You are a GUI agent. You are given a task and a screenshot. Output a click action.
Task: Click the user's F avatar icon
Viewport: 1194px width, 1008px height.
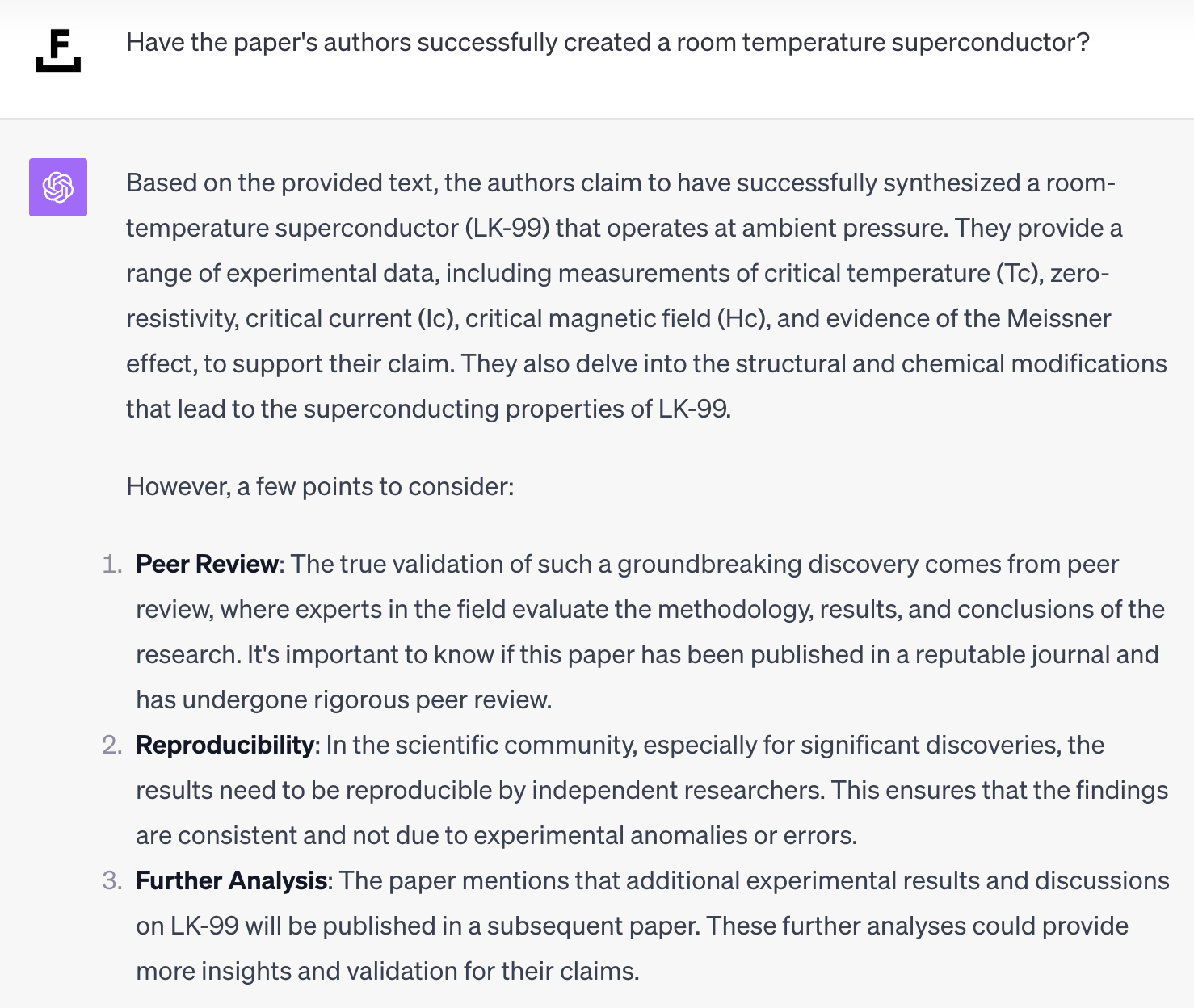pyautogui.click(x=58, y=50)
